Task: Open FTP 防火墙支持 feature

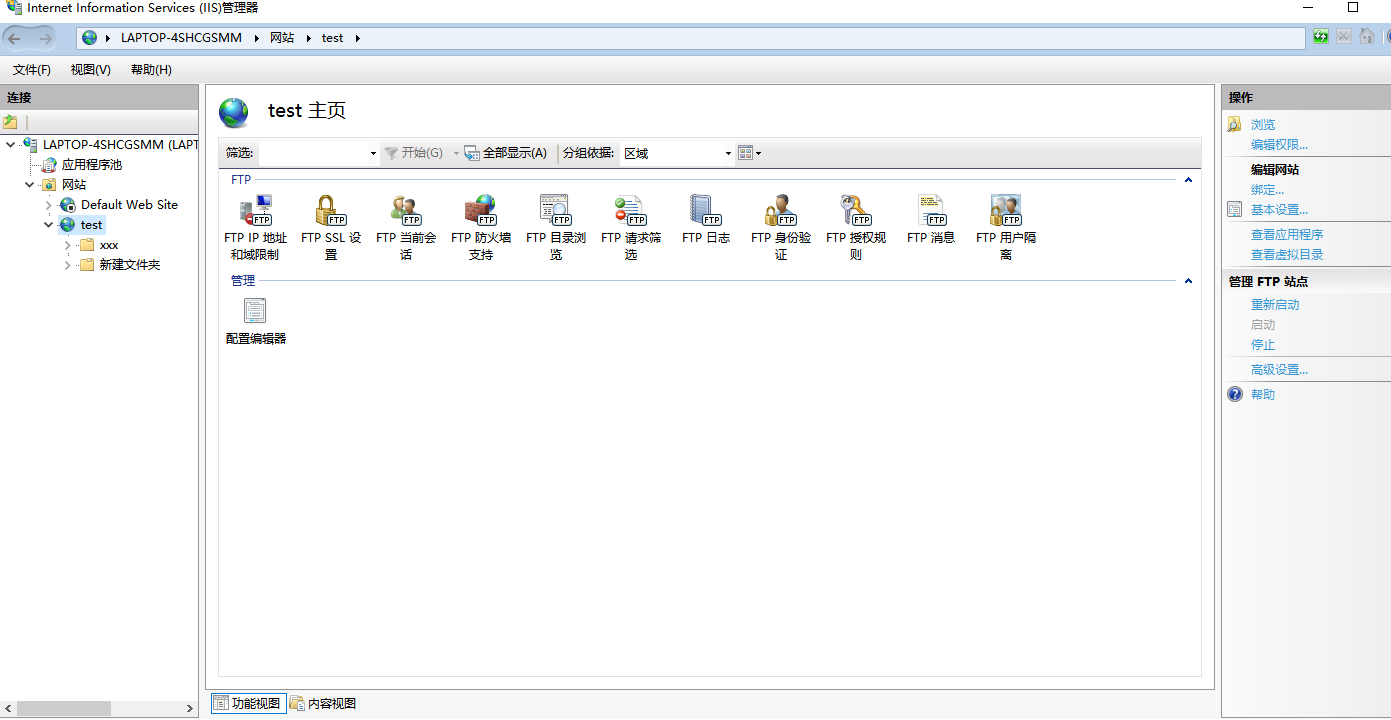Action: pos(481,227)
